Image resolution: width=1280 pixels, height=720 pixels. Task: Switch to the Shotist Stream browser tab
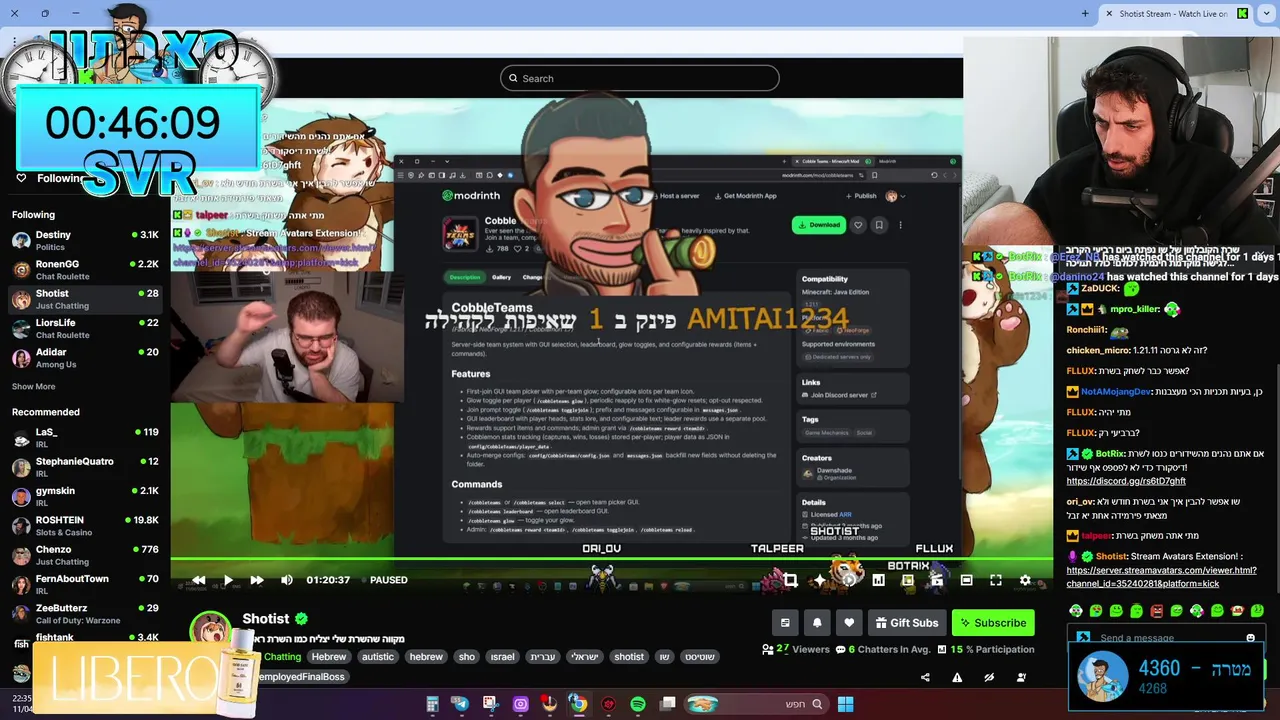1177,13
